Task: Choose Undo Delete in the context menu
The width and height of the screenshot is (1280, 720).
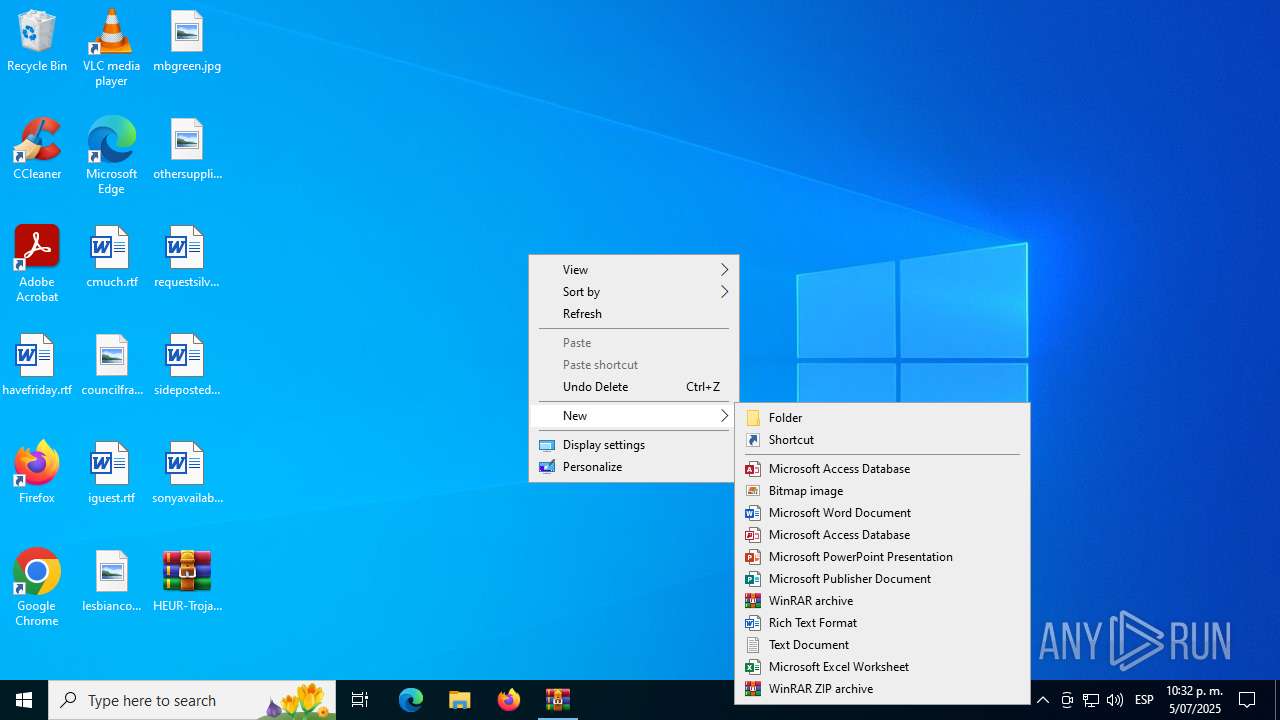Action: tap(634, 387)
